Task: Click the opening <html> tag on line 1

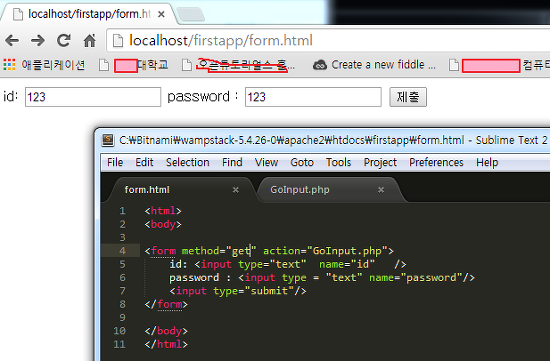Action: tap(163, 211)
